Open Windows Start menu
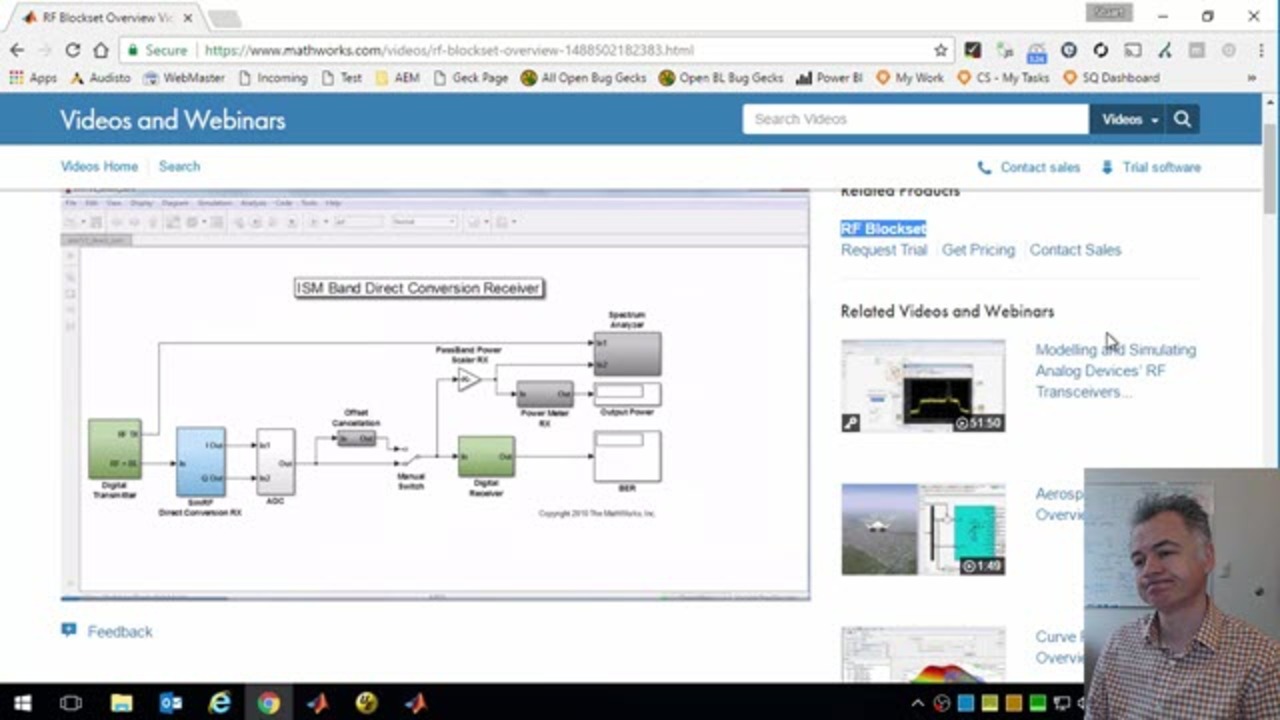 point(22,703)
